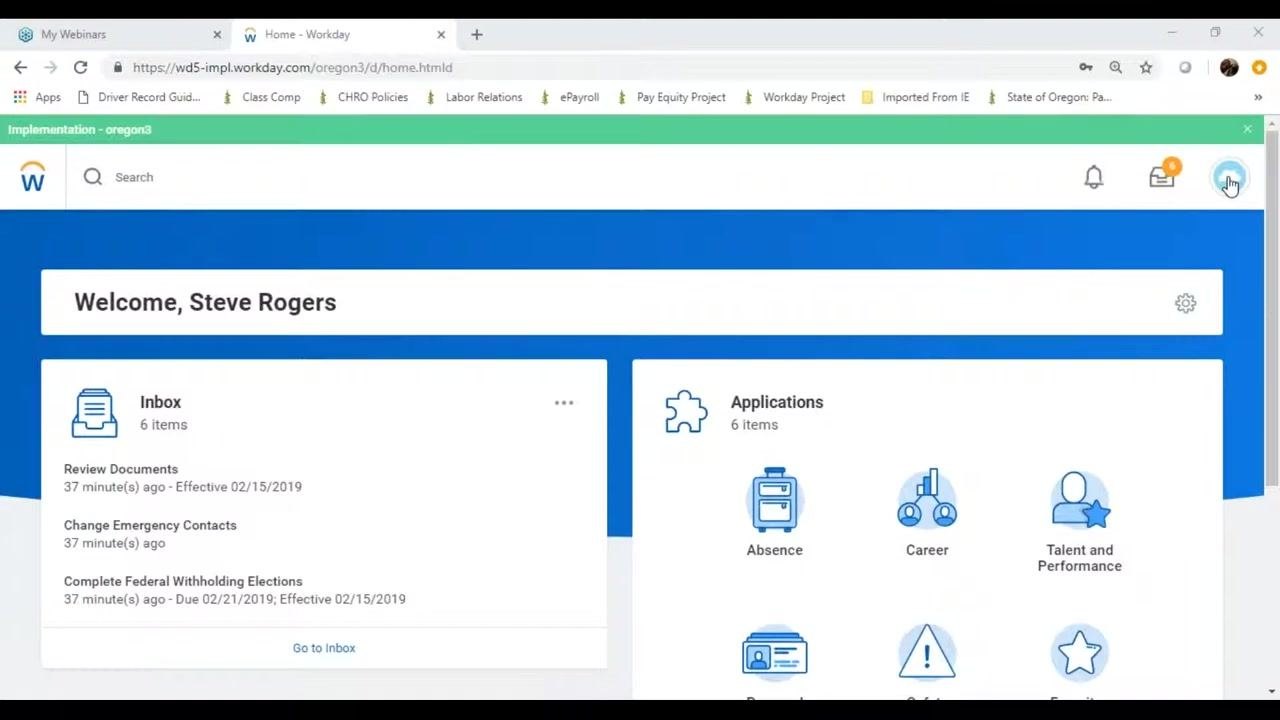Click the browser address bar URL
1280x720 pixels.
pos(292,67)
